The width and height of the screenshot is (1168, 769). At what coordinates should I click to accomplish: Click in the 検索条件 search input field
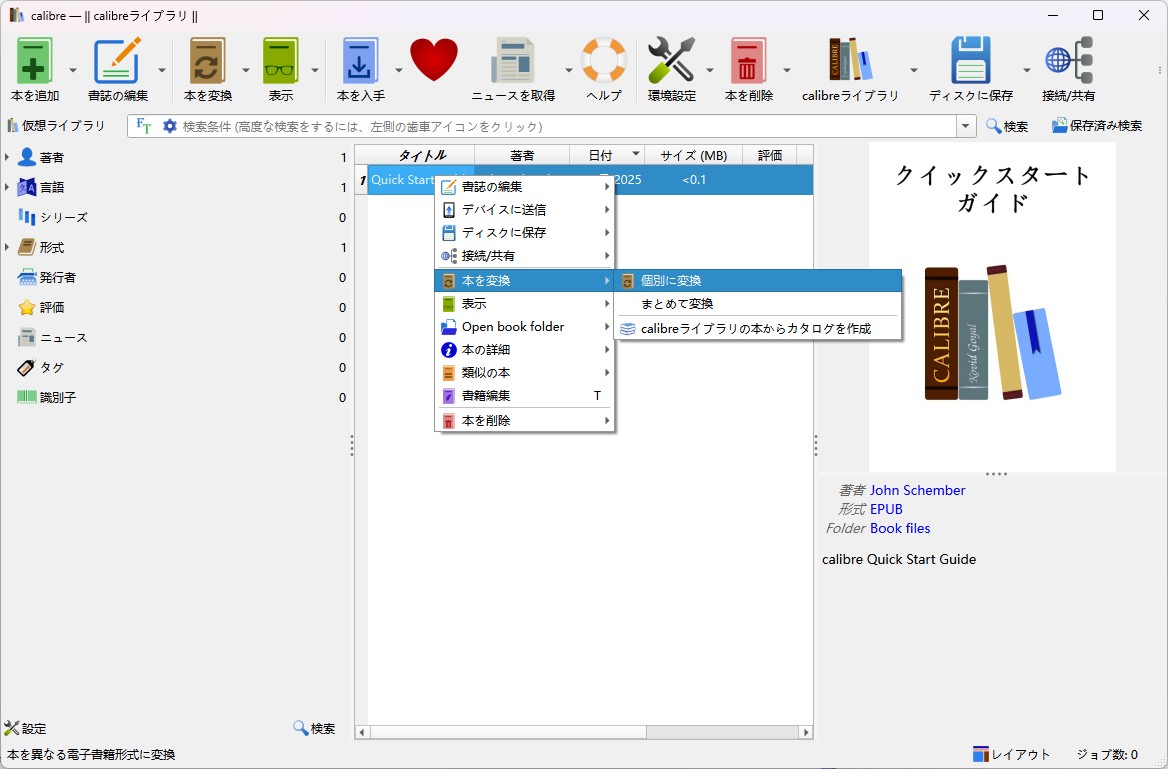click(566, 126)
